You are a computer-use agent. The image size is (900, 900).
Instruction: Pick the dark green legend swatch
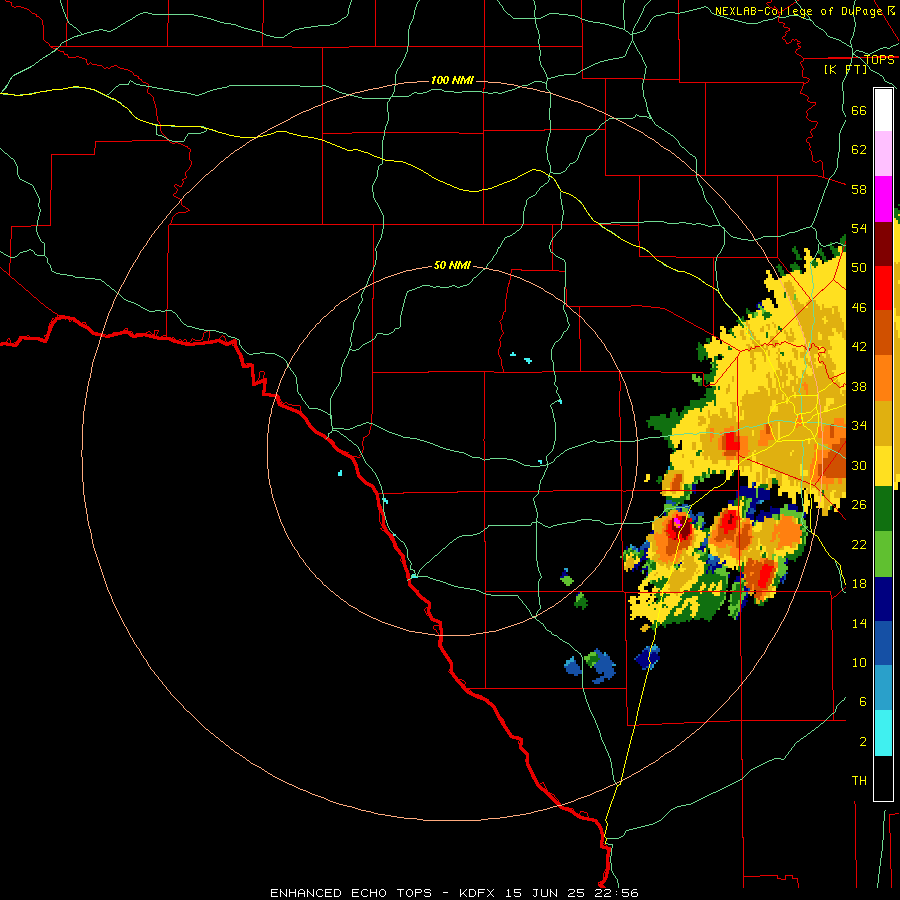pos(883,509)
